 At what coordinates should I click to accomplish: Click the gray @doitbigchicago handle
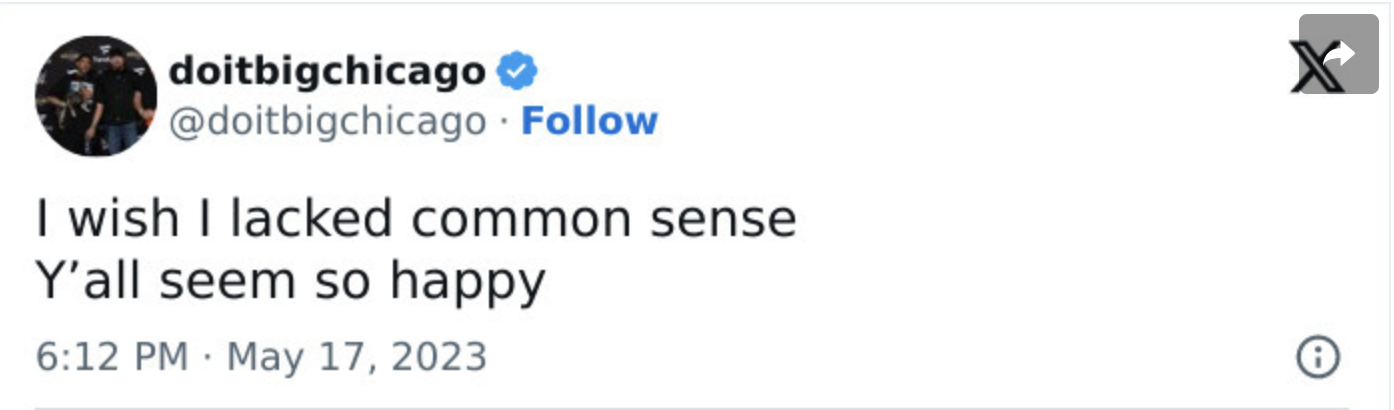tap(327, 122)
